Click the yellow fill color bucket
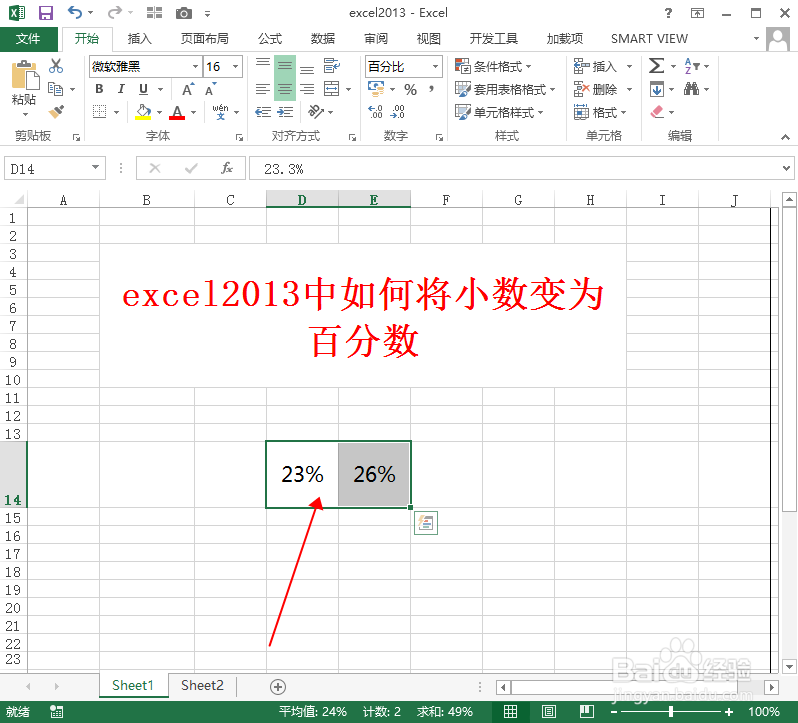 click(144, 112)
